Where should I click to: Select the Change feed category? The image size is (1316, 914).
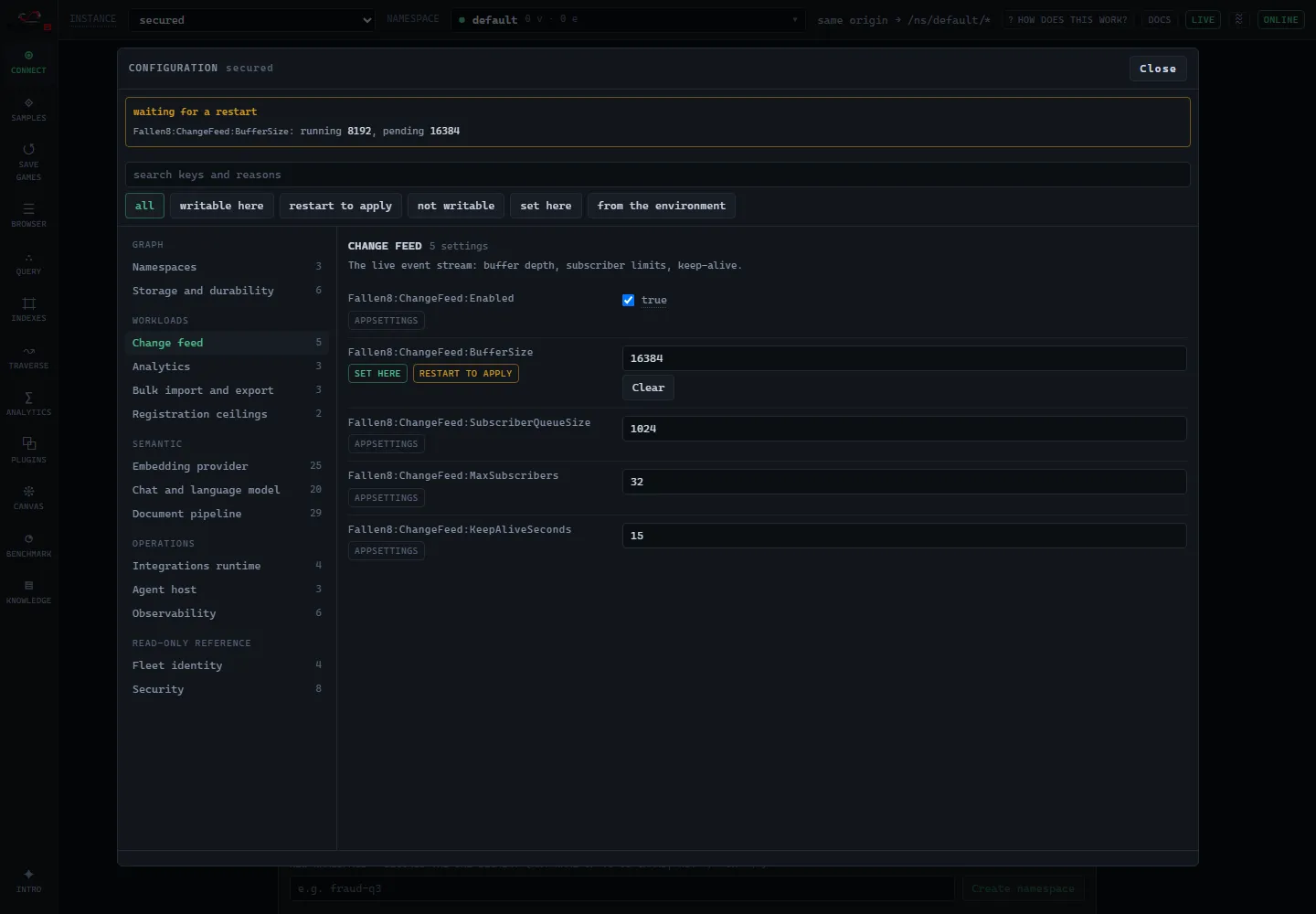(227, 343)
